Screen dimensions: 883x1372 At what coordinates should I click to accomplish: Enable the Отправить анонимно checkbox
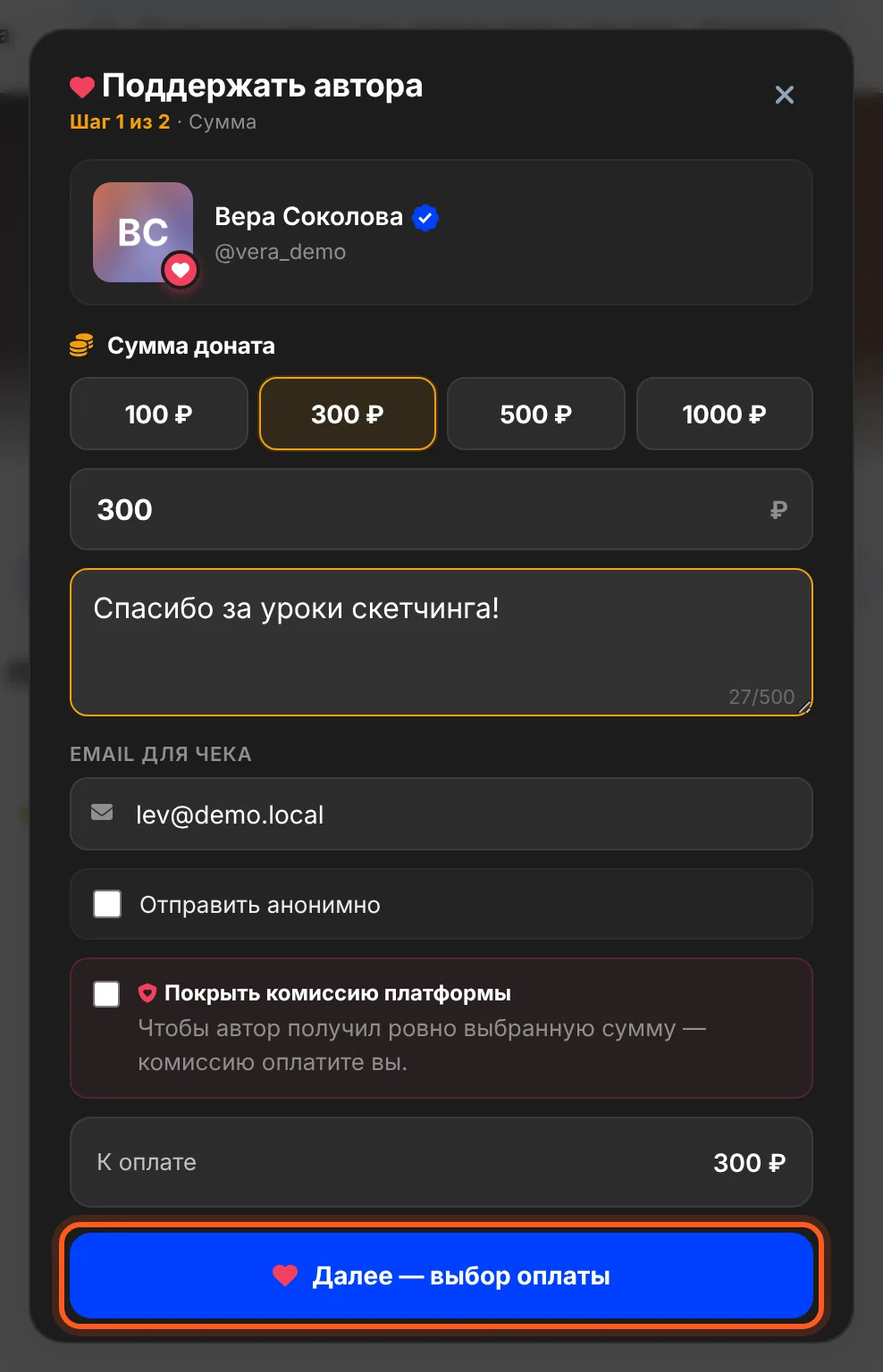[107, 904]
